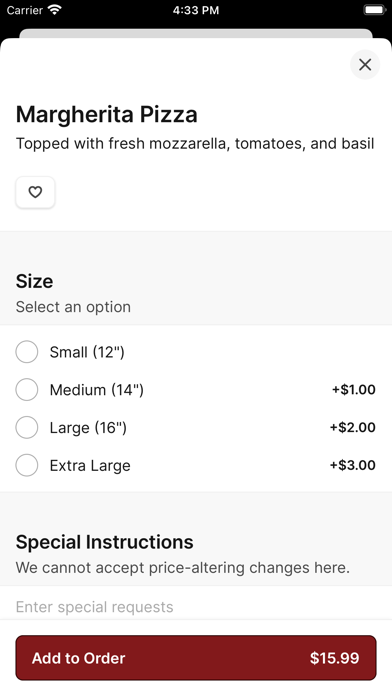Screen dimensions: 392x696
Task: Select the Large (16") radio button
Action: pos(27,427)
